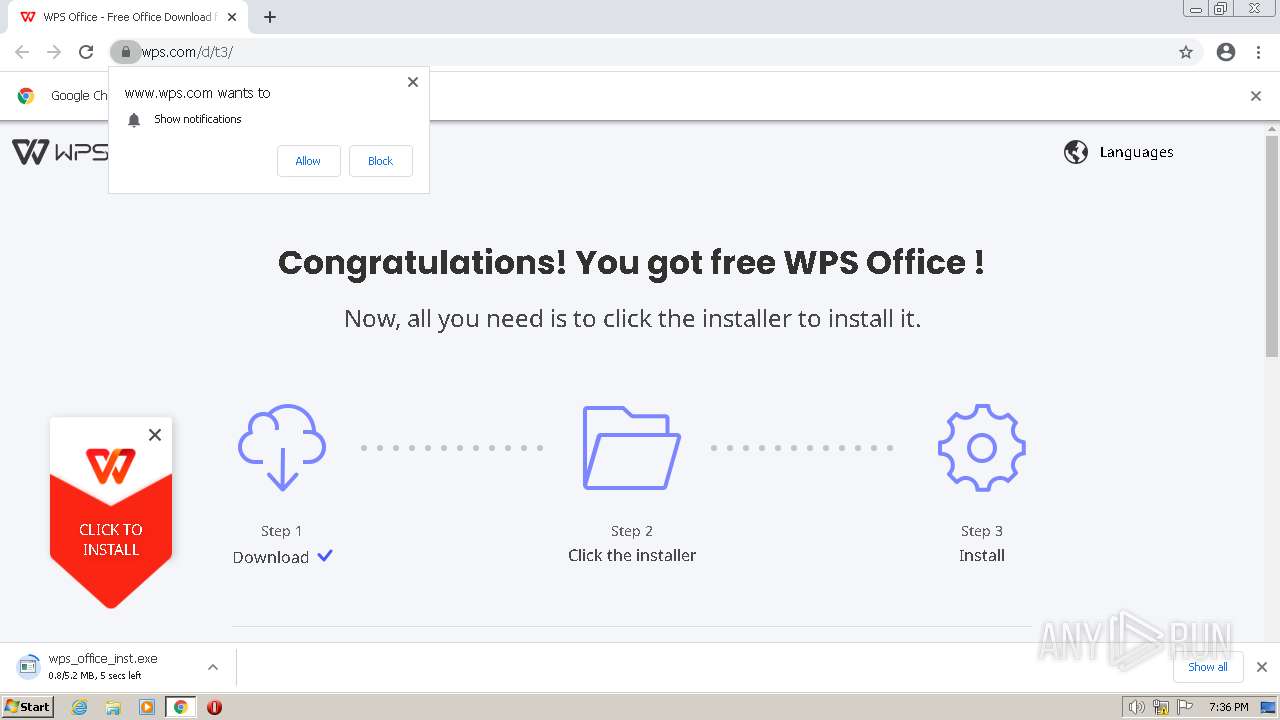Click the red stop-sign taskbar icon
This screenshot has height=720, width=1280.
[x=214, y=707]
